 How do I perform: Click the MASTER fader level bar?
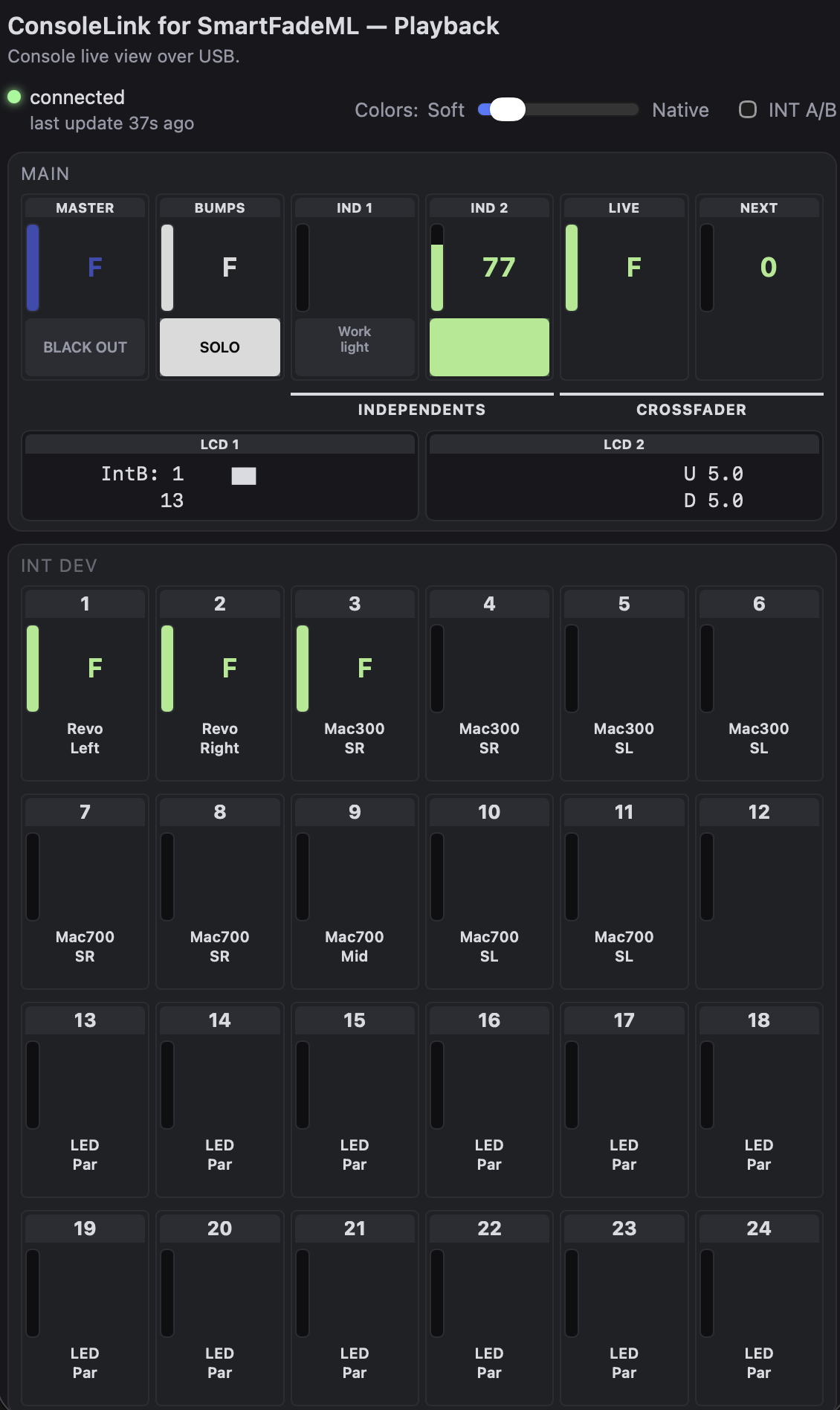coord(33,268)
